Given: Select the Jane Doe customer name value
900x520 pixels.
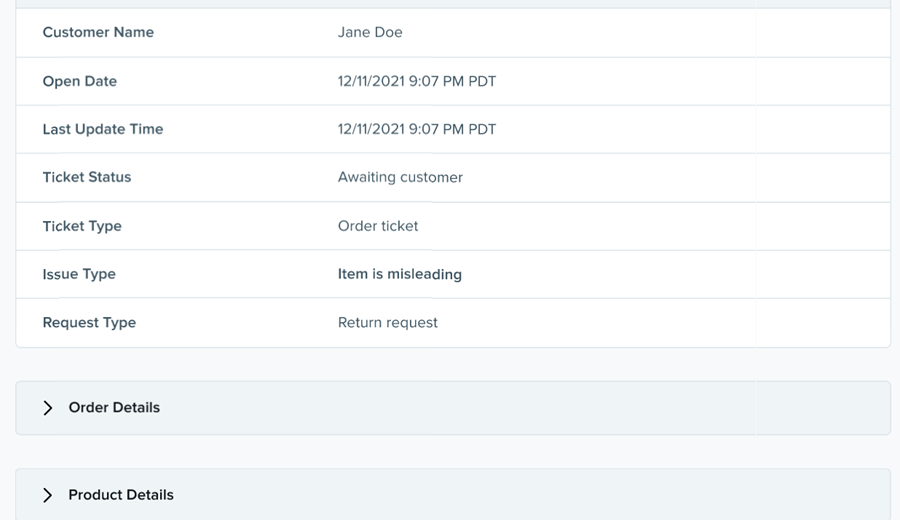Looking at the screenshot, I should click(x=370, y=32).
